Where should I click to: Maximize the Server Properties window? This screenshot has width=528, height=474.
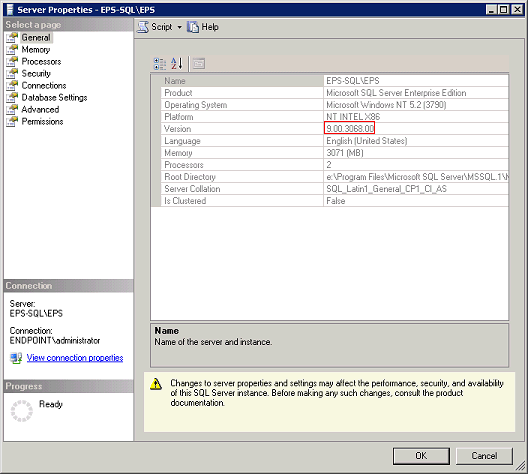click(x=504, y=10)
